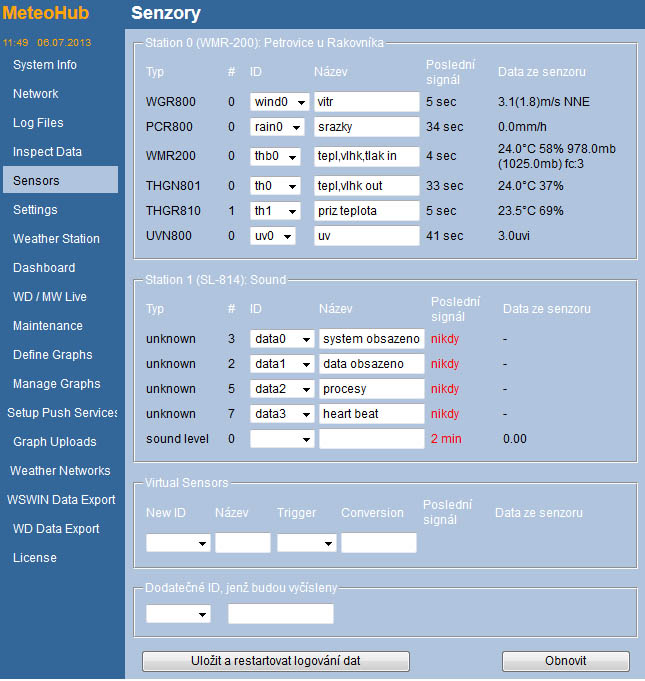Edit the 'vitr' name field
The width and height of the screenshot is (645, 681).
click(x=367, y=102)
